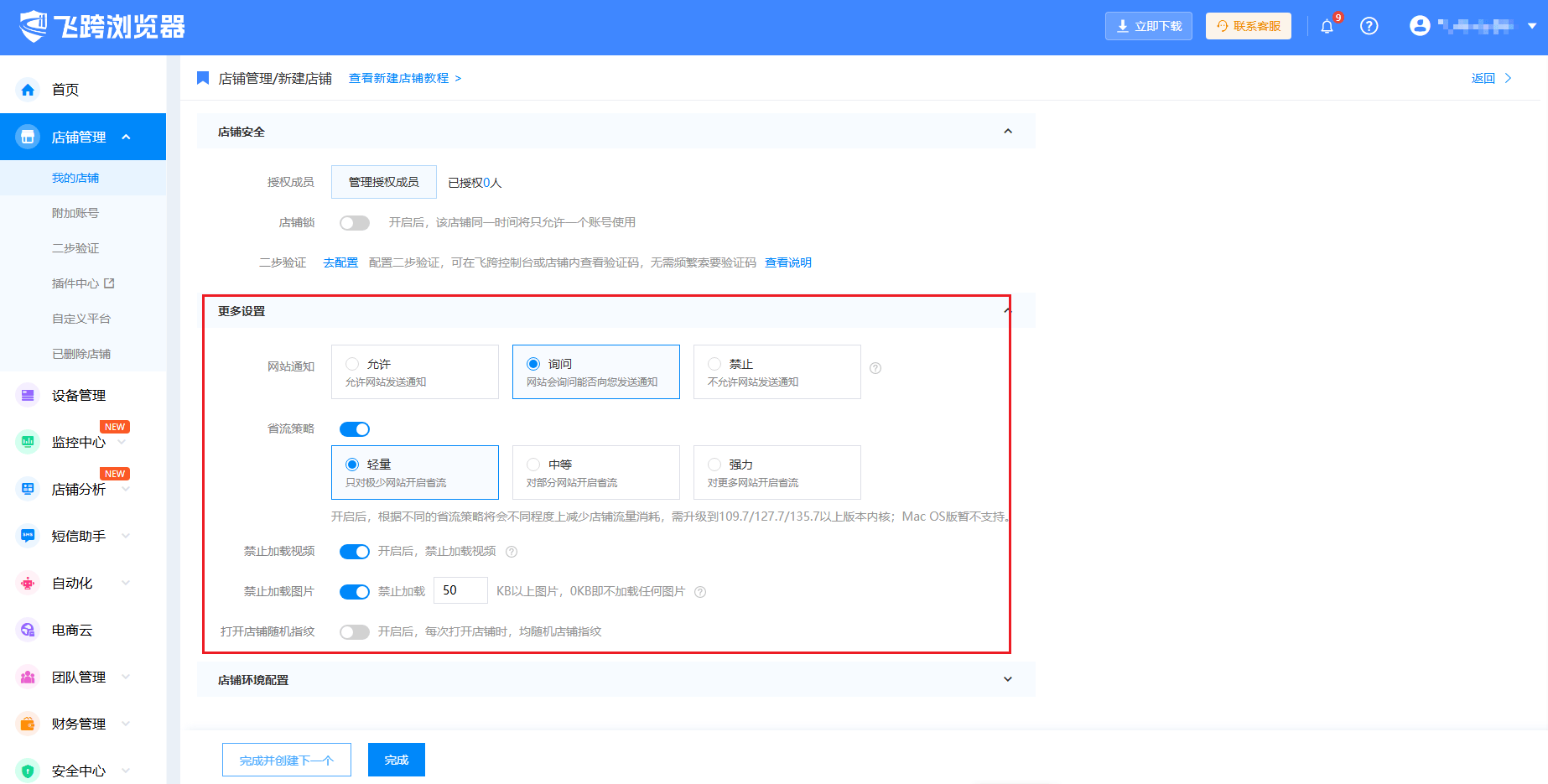
Task: Click the image size KB input field
Action: pos(460,590)
